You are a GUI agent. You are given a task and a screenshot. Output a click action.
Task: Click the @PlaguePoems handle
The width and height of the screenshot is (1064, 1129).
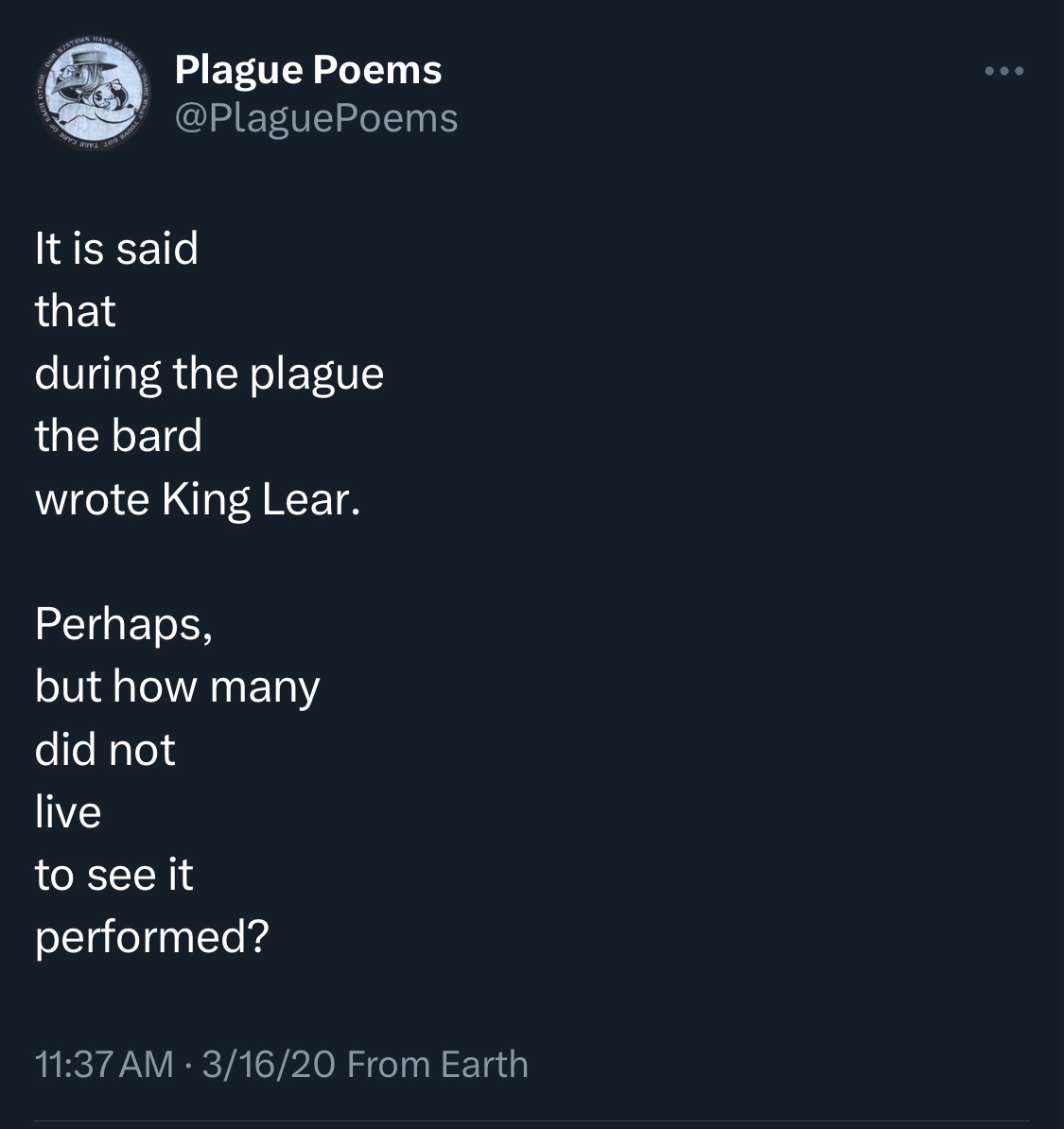coord(316,118)
